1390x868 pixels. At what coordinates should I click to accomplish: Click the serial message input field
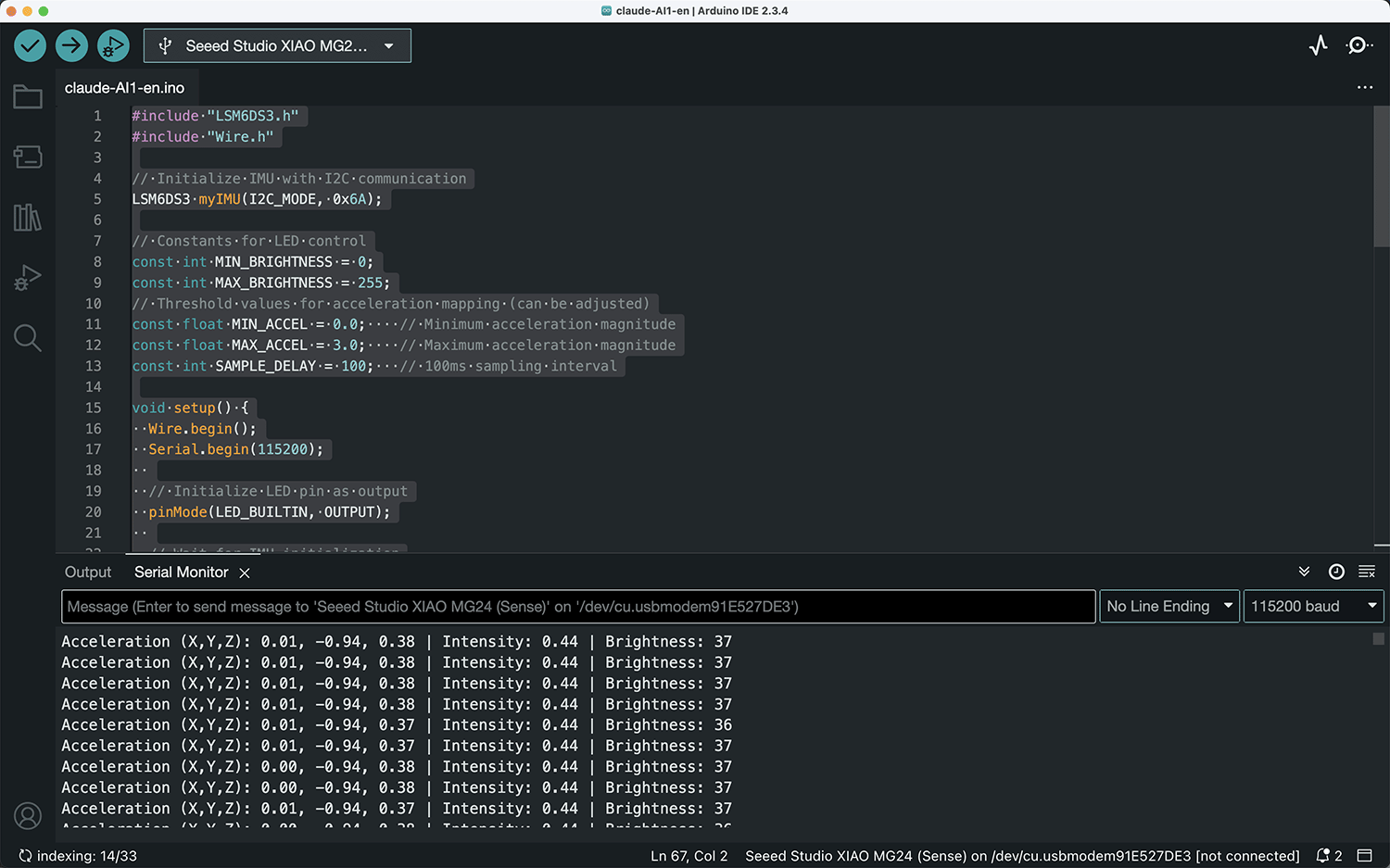578,606
